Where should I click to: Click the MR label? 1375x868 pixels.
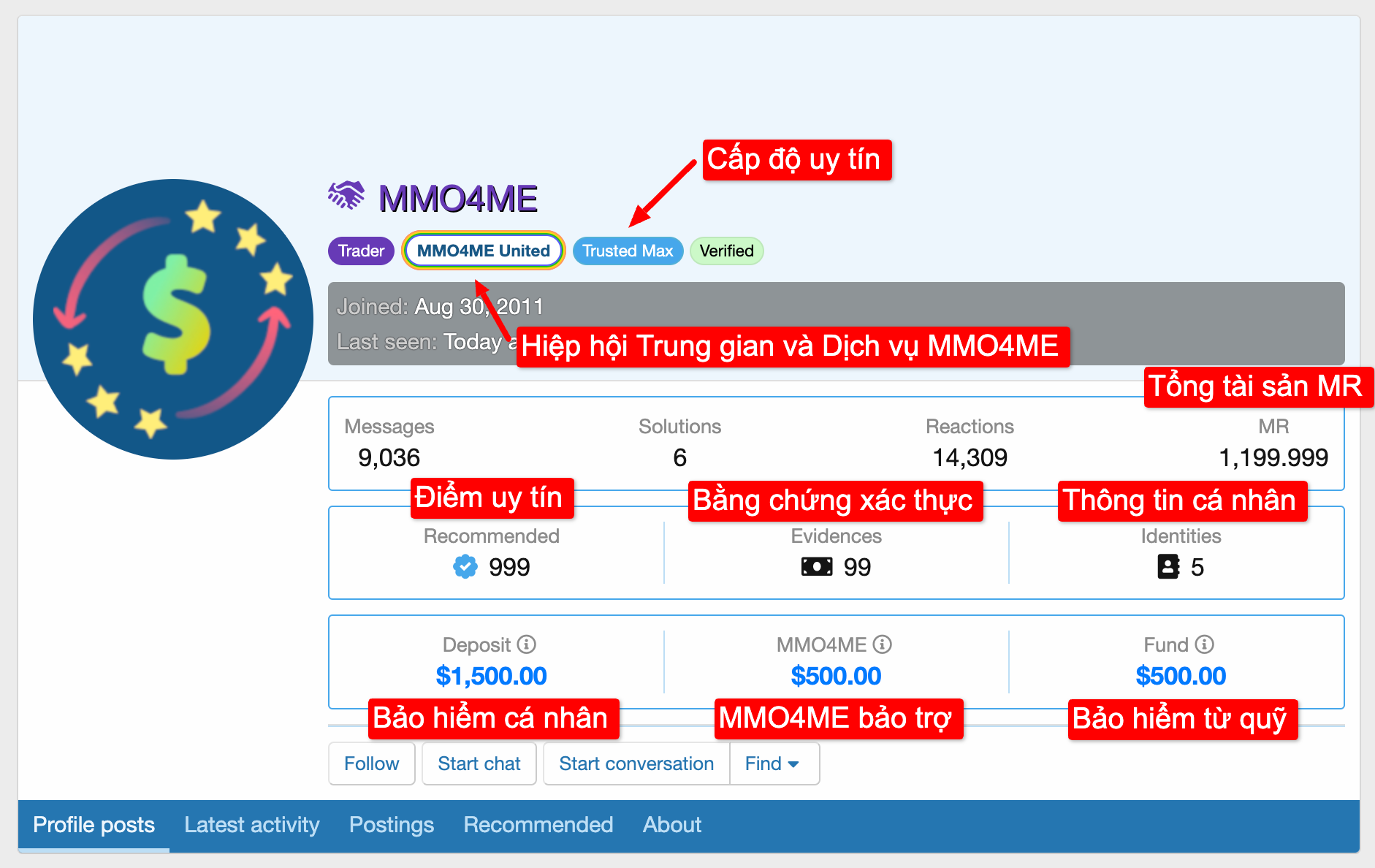tap(1273, 427)
